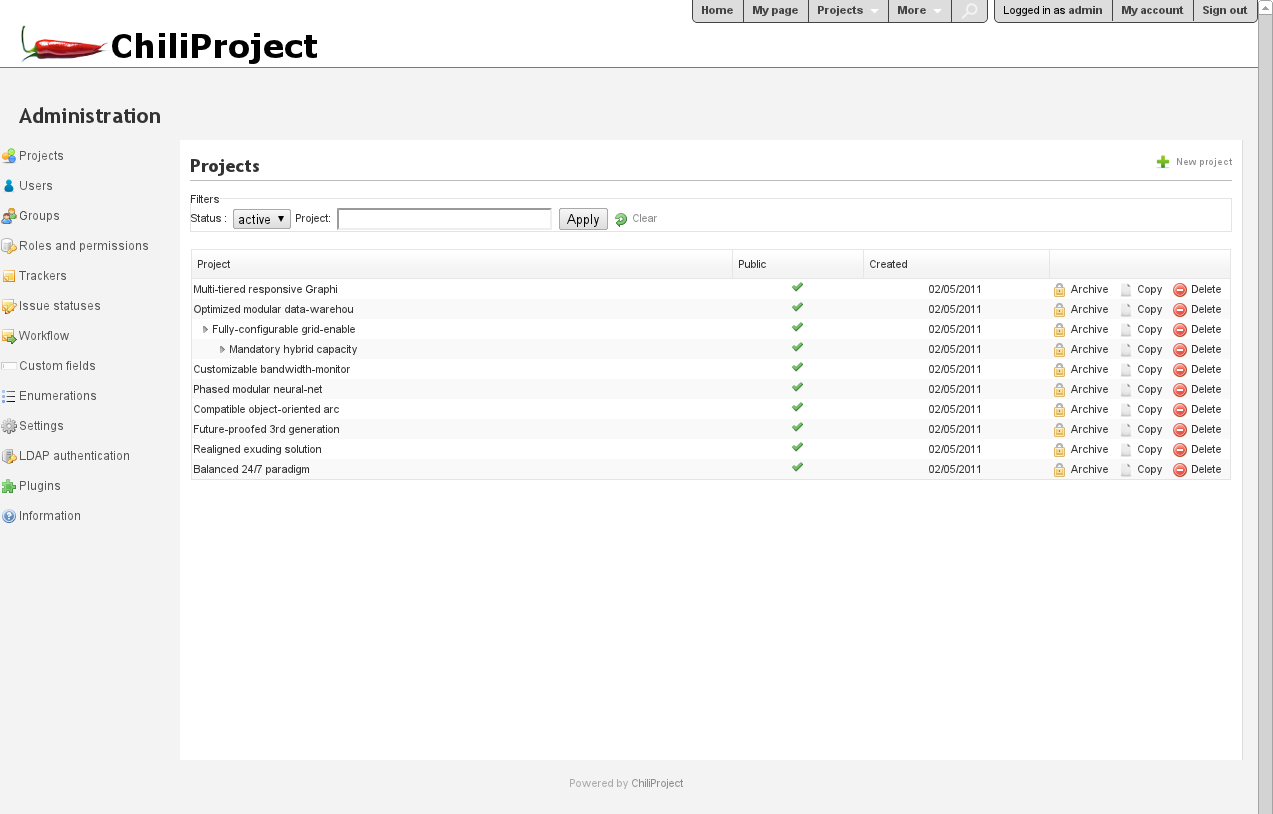This screenshot has width=1273, height=814.
Task: Click the Users icon in sidebar
Action: coord(9,186)
